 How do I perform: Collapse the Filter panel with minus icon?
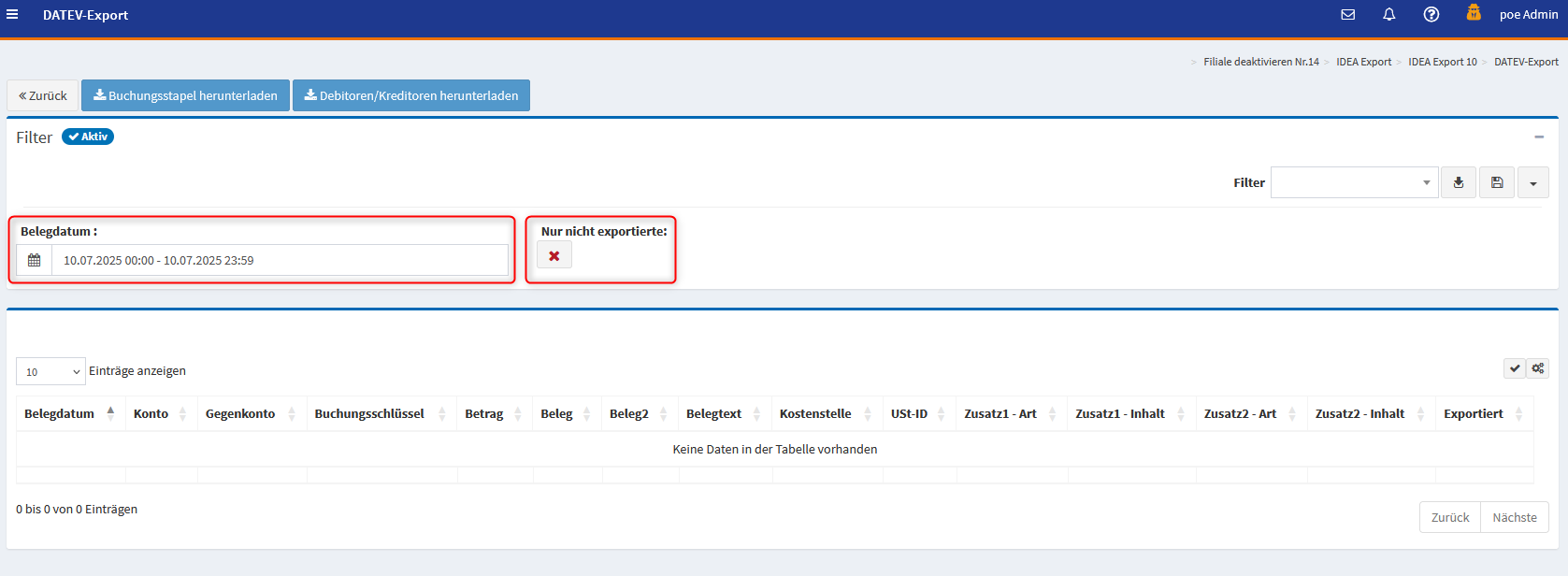click(1538, 137)
